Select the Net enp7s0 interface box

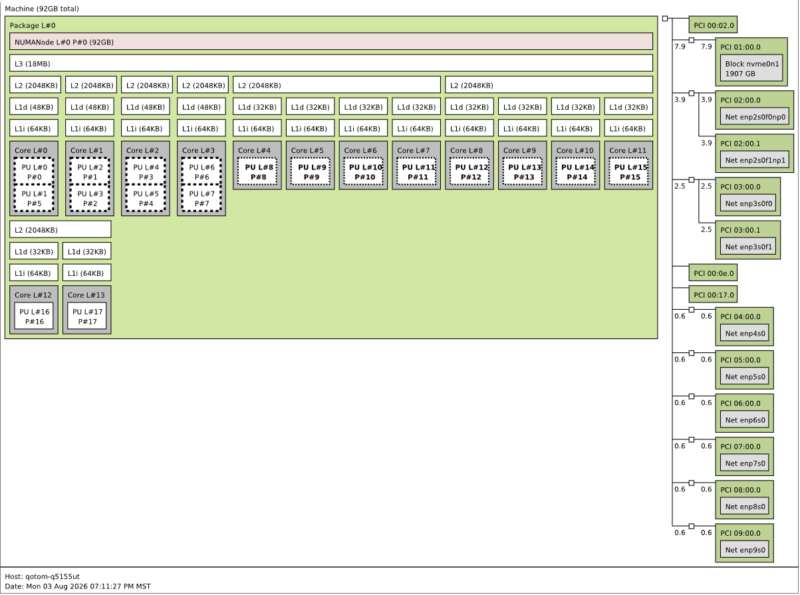click(x=745, y=463)
